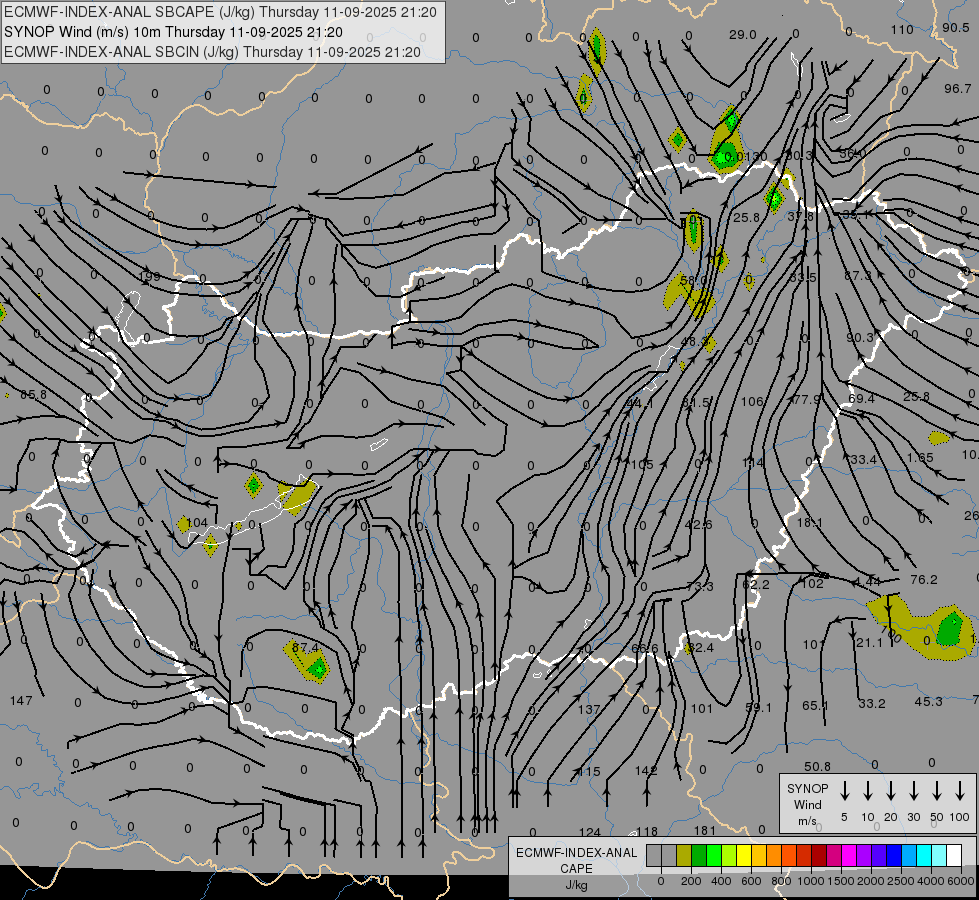This screenshot has height=900, width=979.
Task: Click the 90.5 value on the map
Action: point(955,27)
